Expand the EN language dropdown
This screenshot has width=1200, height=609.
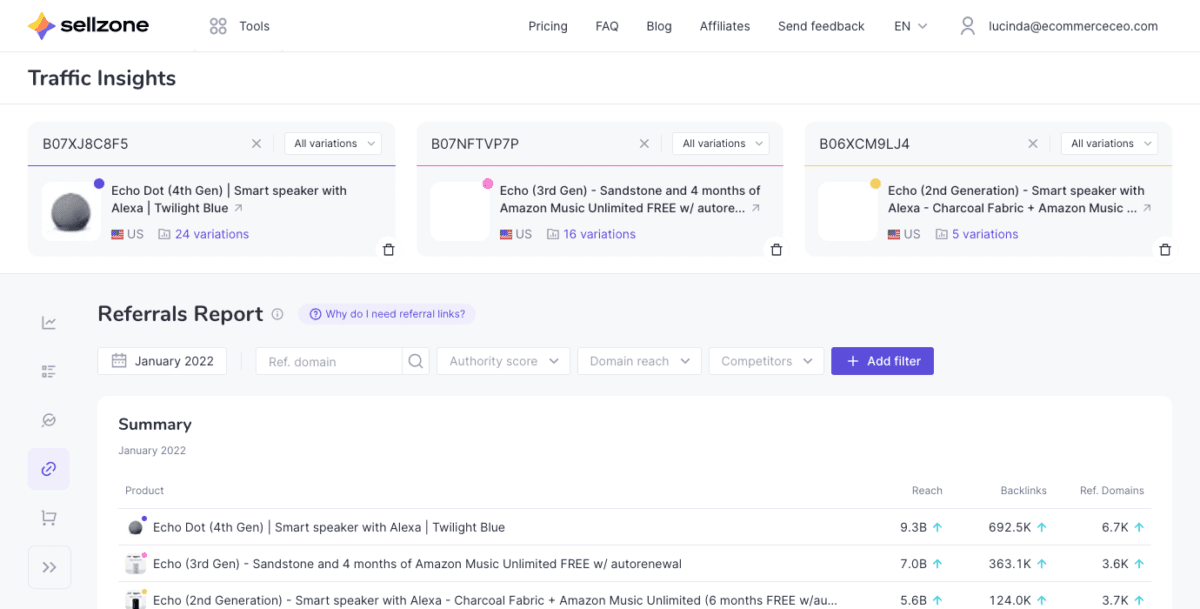911,26
